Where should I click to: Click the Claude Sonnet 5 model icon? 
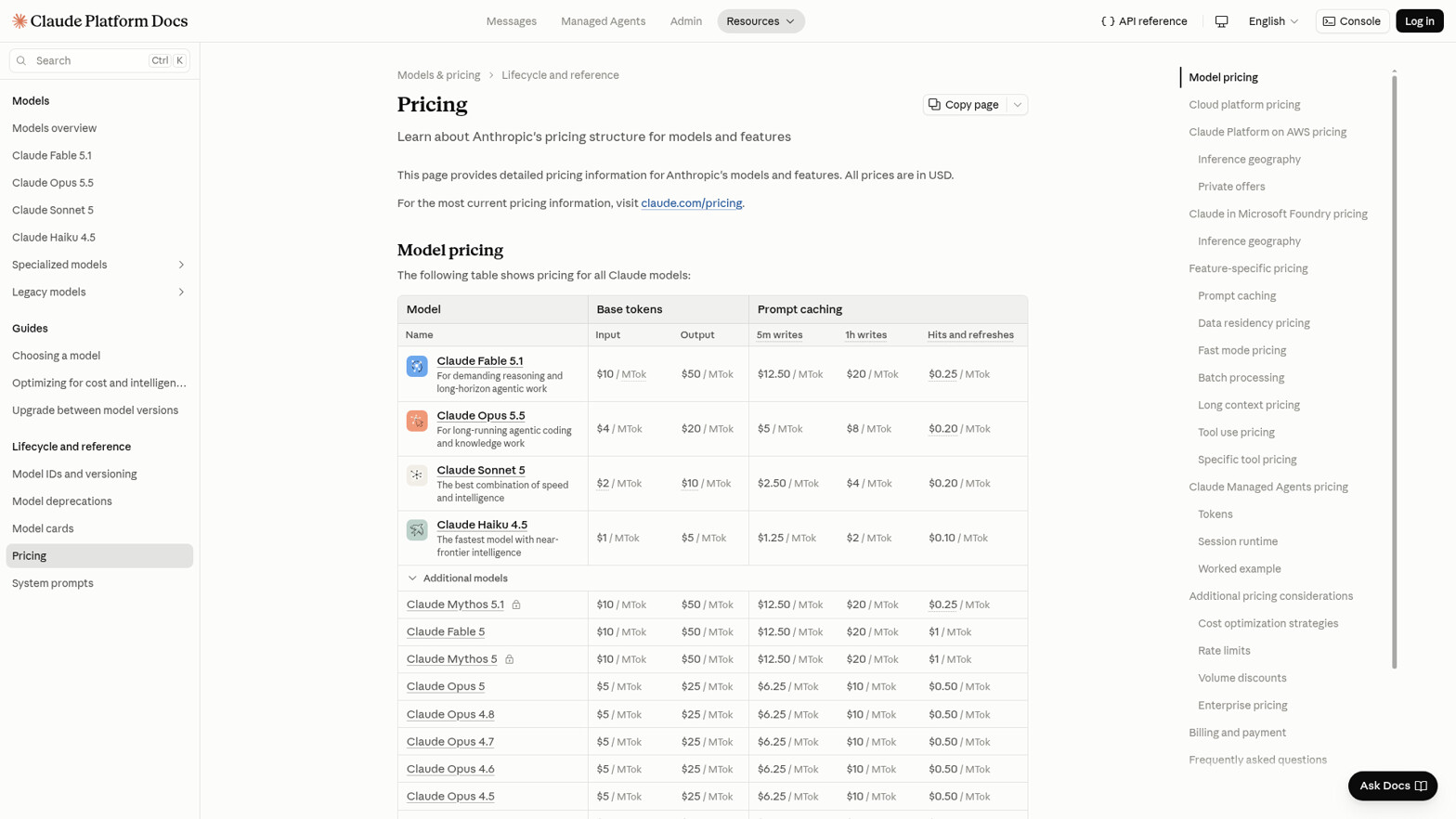417,475
